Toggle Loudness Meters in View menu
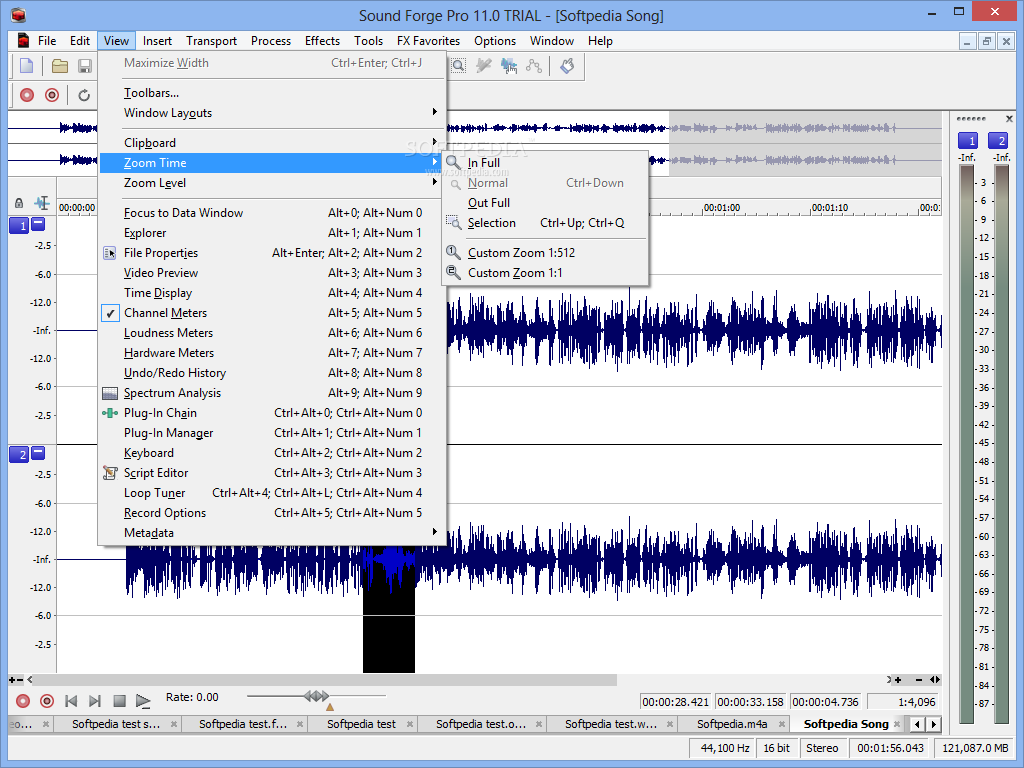1024x768 pixels. (x=273, y=333)
